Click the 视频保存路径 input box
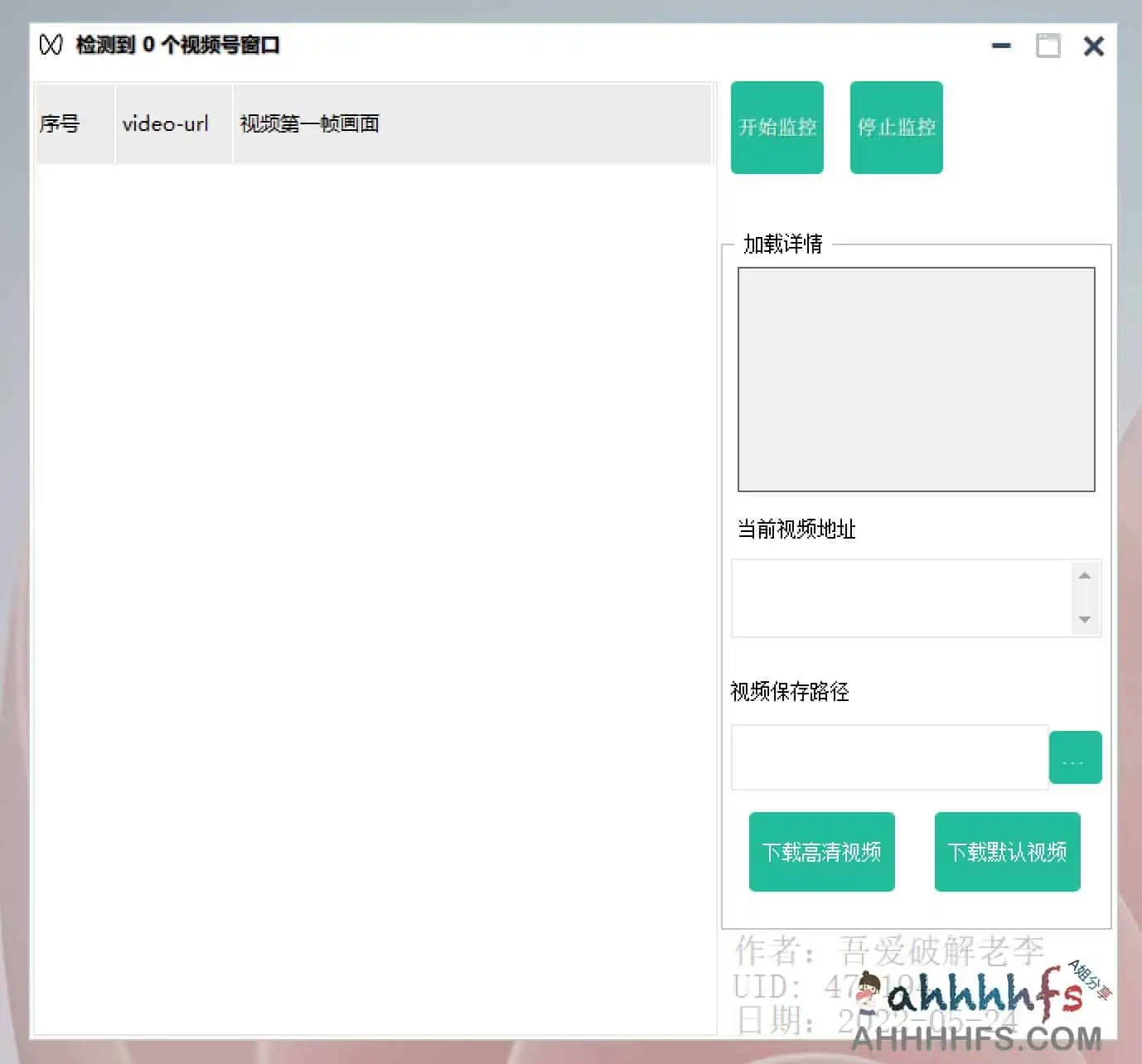Viewport: 1142px width, 1064px height. (888, 757)
